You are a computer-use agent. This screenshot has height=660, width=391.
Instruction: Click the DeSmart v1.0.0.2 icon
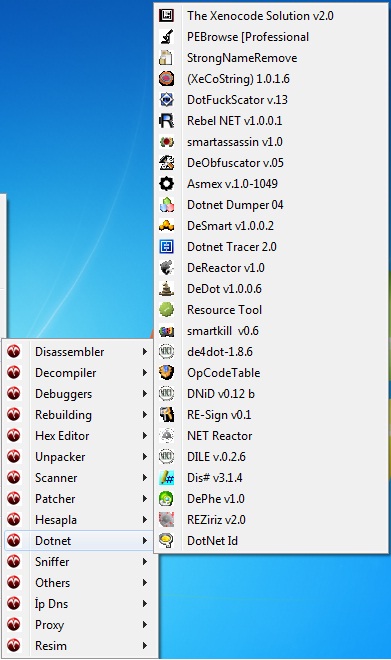tap(167, 226)
